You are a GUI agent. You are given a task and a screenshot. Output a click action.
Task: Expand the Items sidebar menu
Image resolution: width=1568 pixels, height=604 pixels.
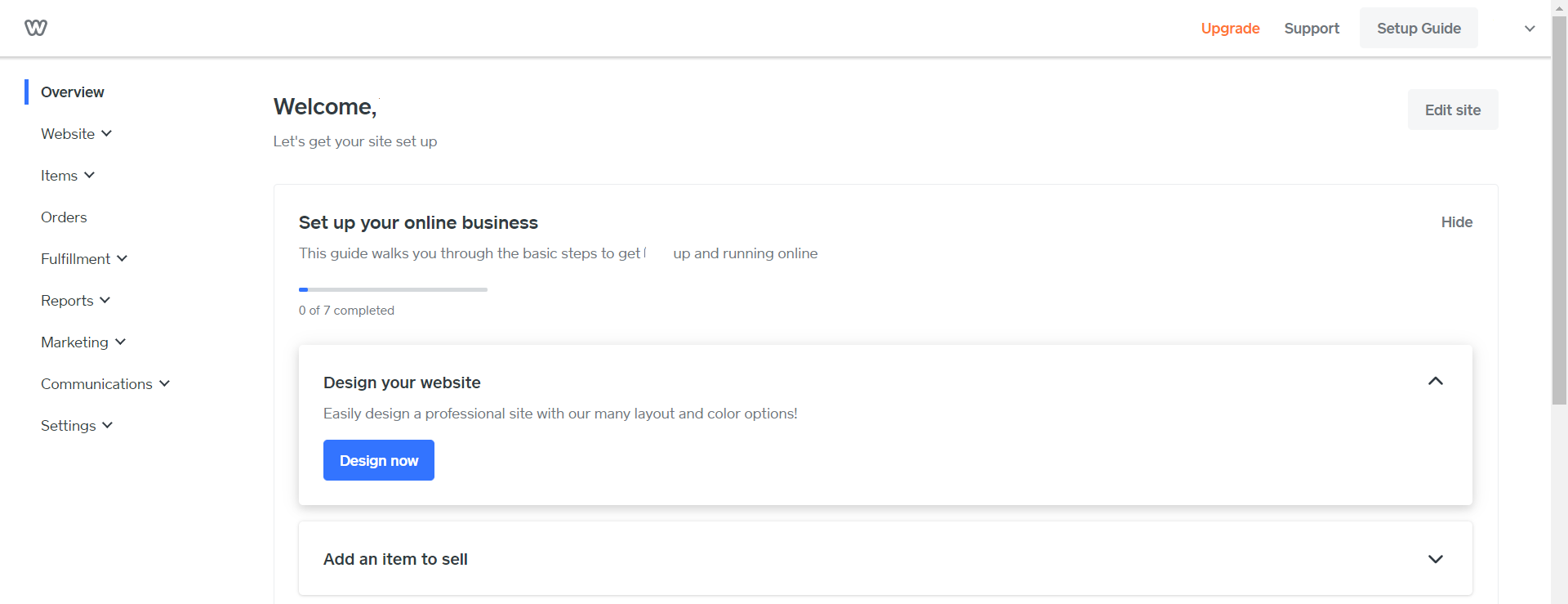pos(68,176)
